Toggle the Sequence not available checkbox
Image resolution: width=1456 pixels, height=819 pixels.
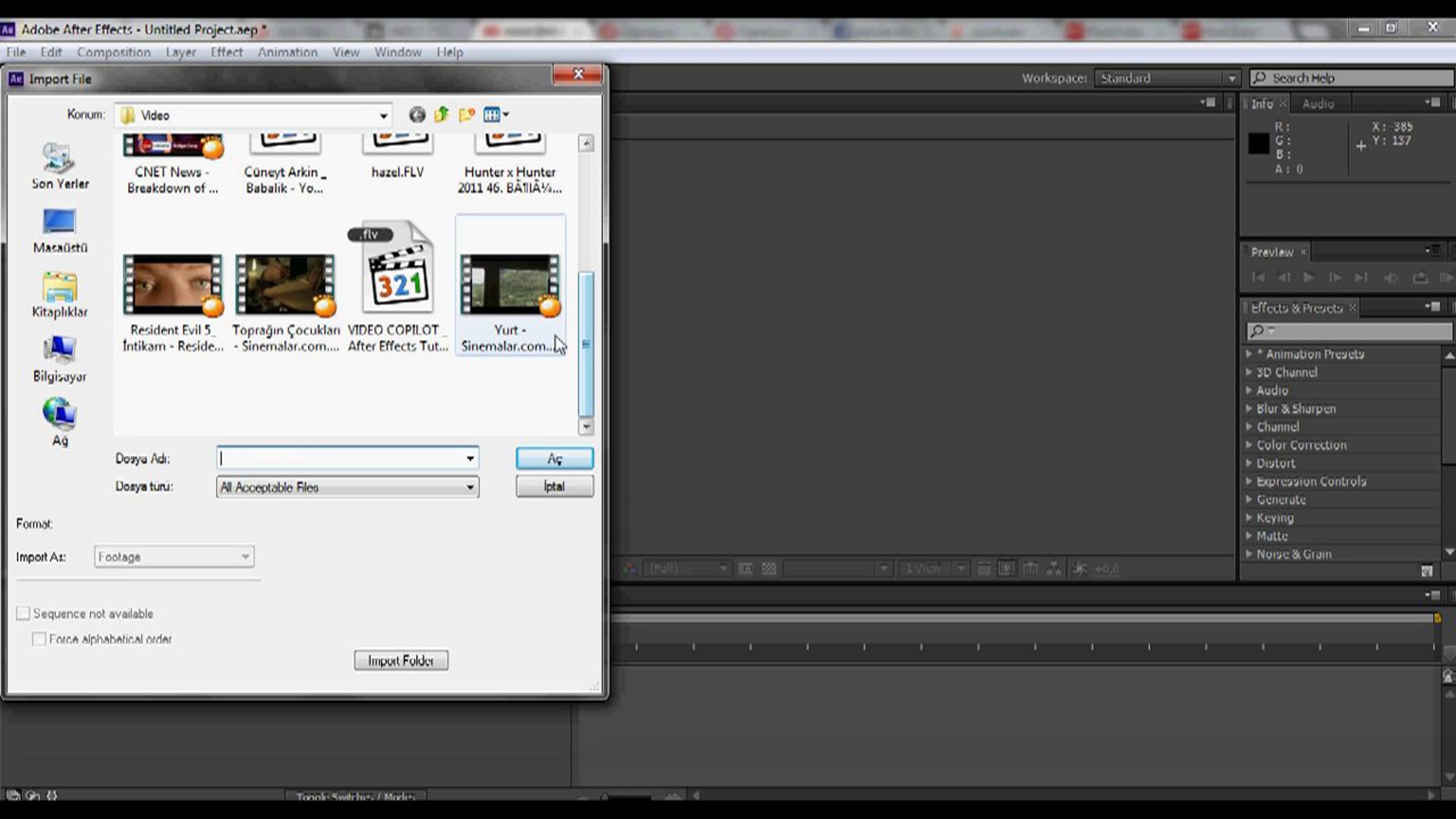23,613
